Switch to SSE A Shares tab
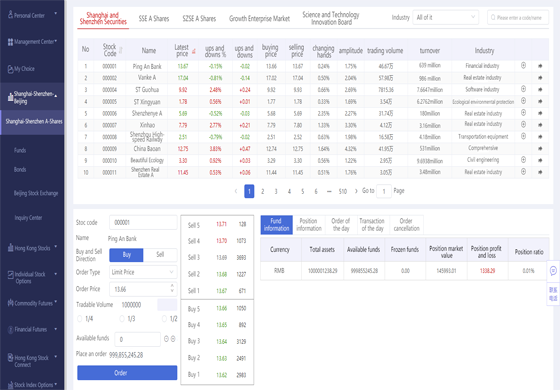The image size is (560, 390). (154, 19)
